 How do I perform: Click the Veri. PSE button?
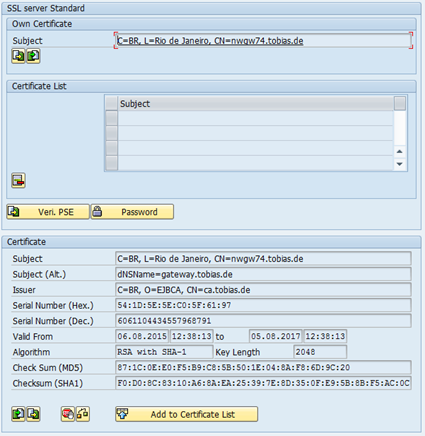point(48,212)
